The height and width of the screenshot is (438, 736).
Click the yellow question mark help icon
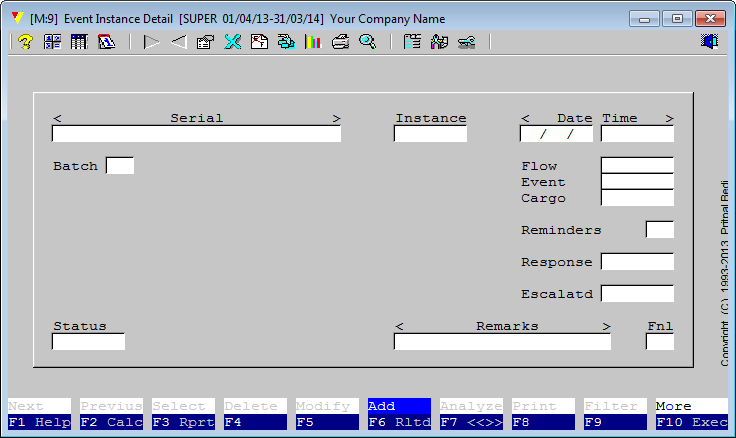(25, 42)
